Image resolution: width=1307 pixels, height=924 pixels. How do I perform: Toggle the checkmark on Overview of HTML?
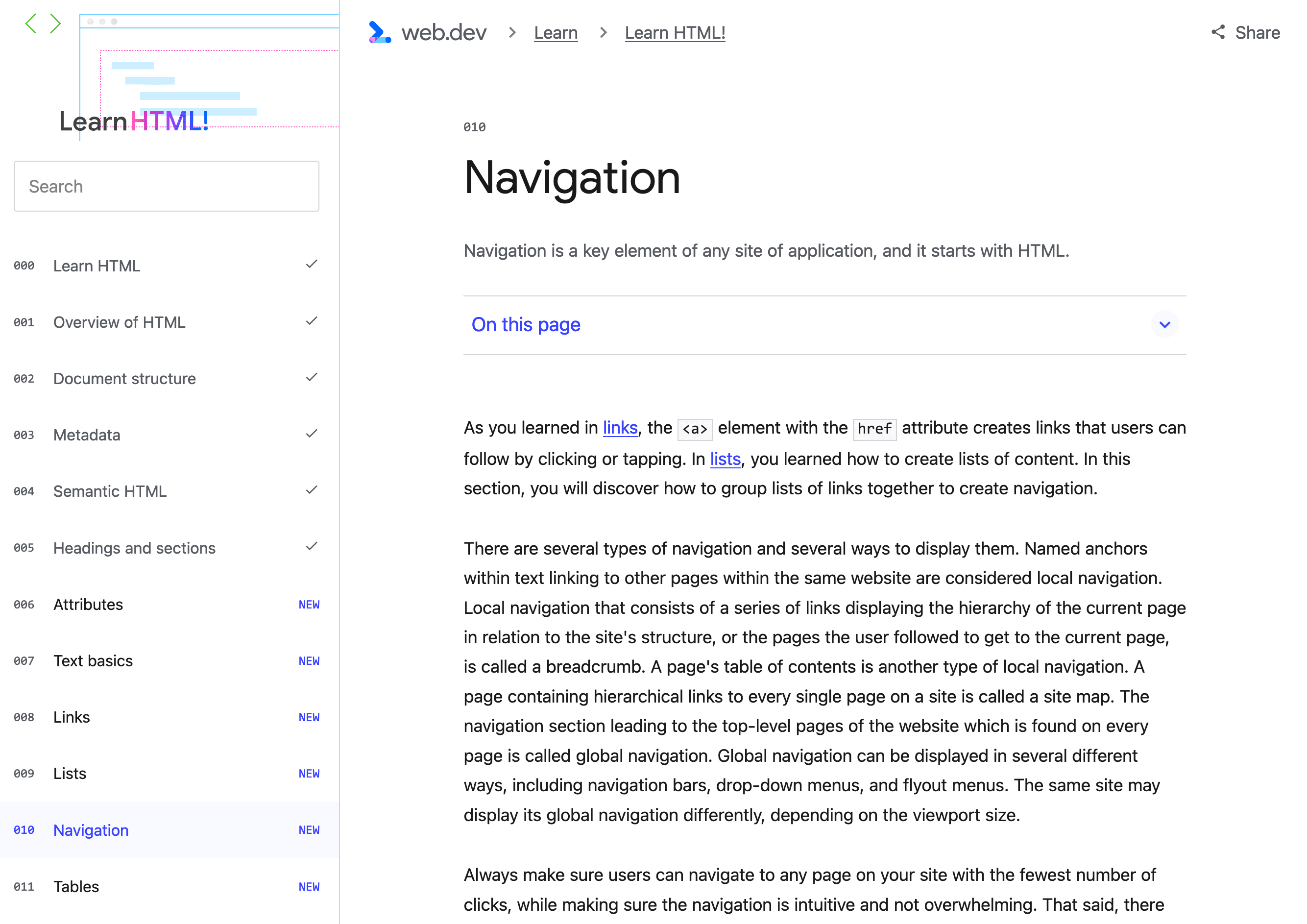tap(311, 321)
